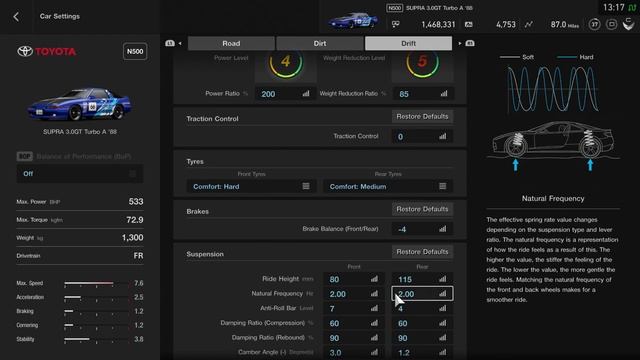Go back using the left arrow
Screen dimensions: 640x360
tap(16, 17)
